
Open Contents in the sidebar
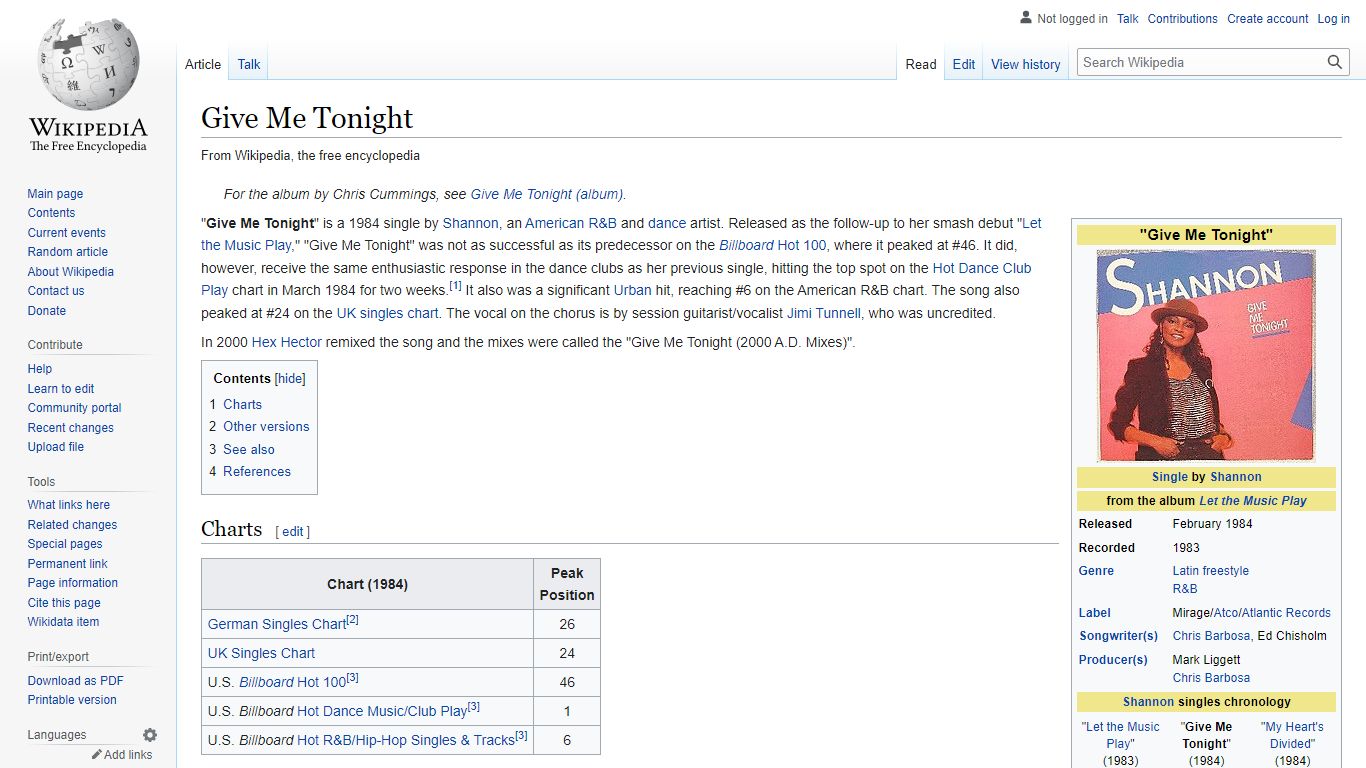(x=51, y=213)
